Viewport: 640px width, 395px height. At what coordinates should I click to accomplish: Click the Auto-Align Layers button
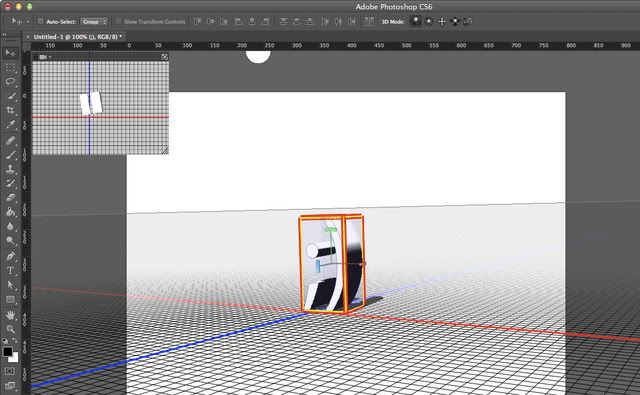[x=369, y=21]
